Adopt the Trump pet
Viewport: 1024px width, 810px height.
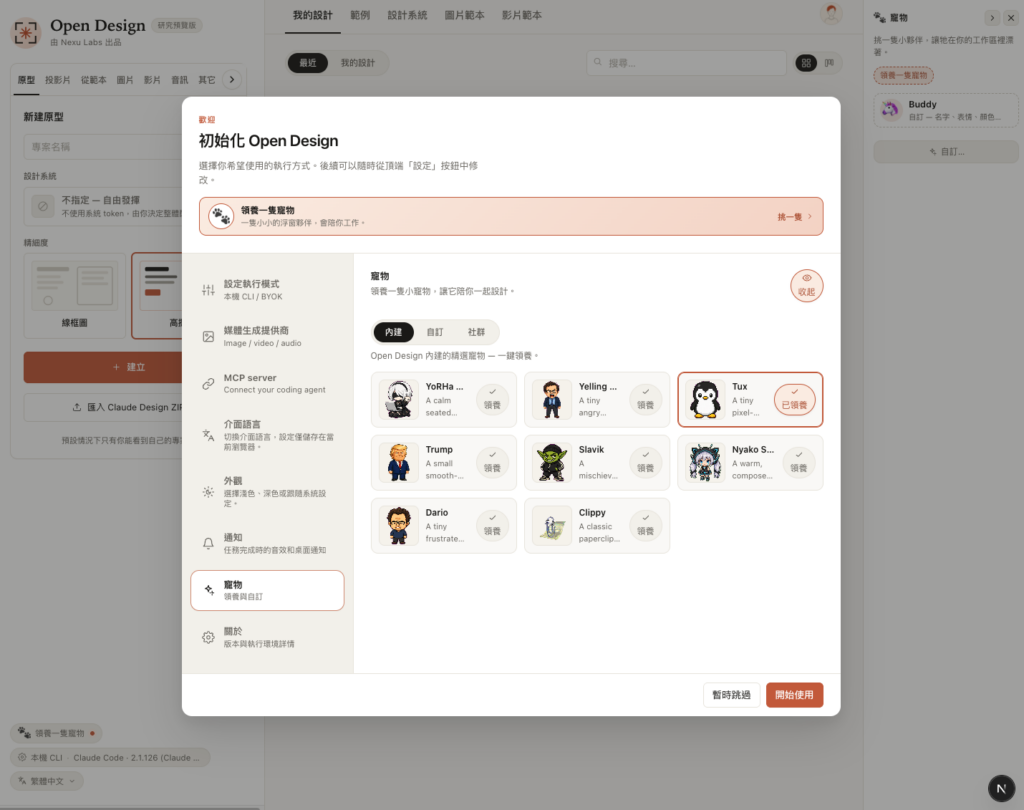492,462
